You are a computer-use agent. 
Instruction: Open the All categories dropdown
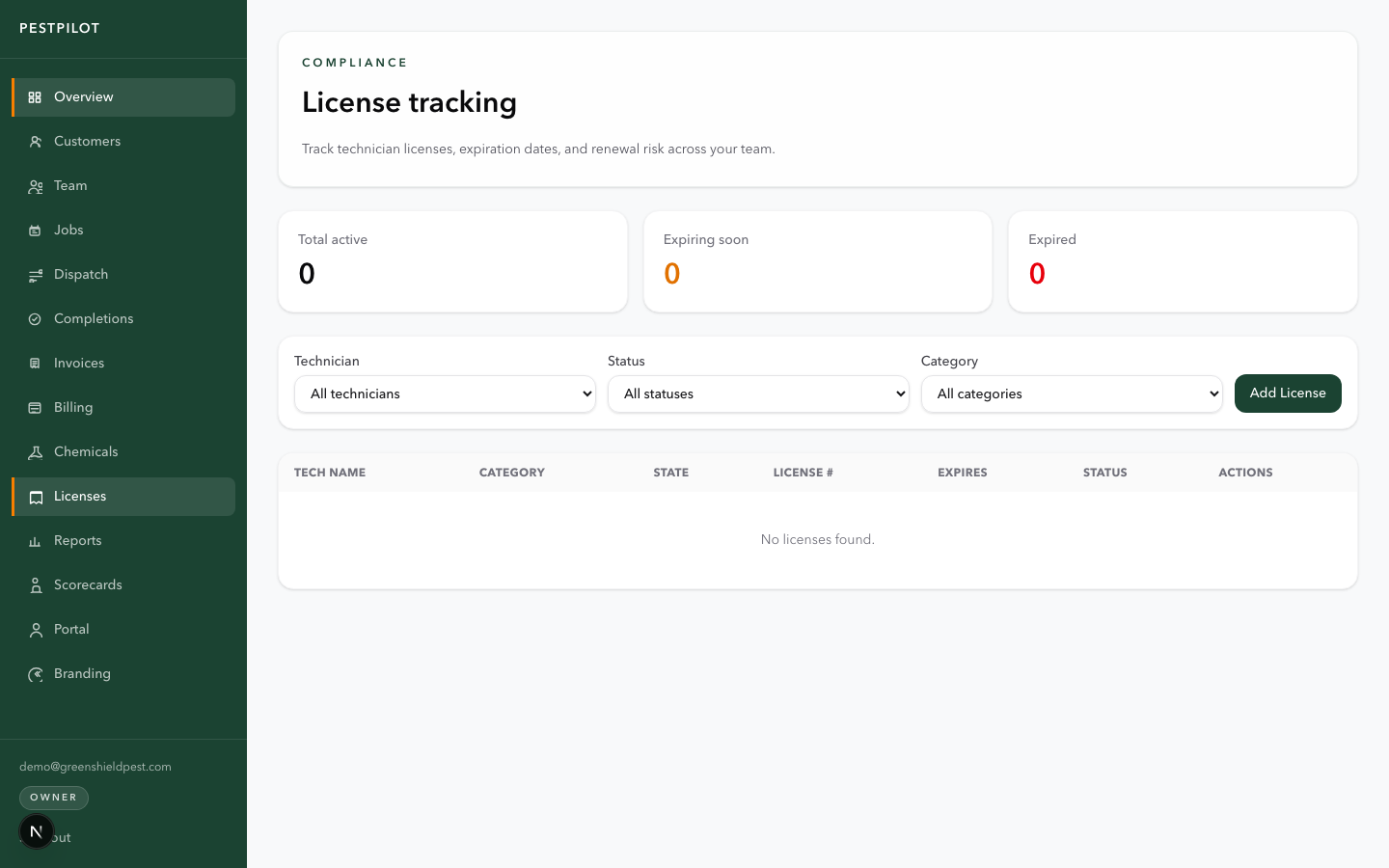pos(1072,393)
